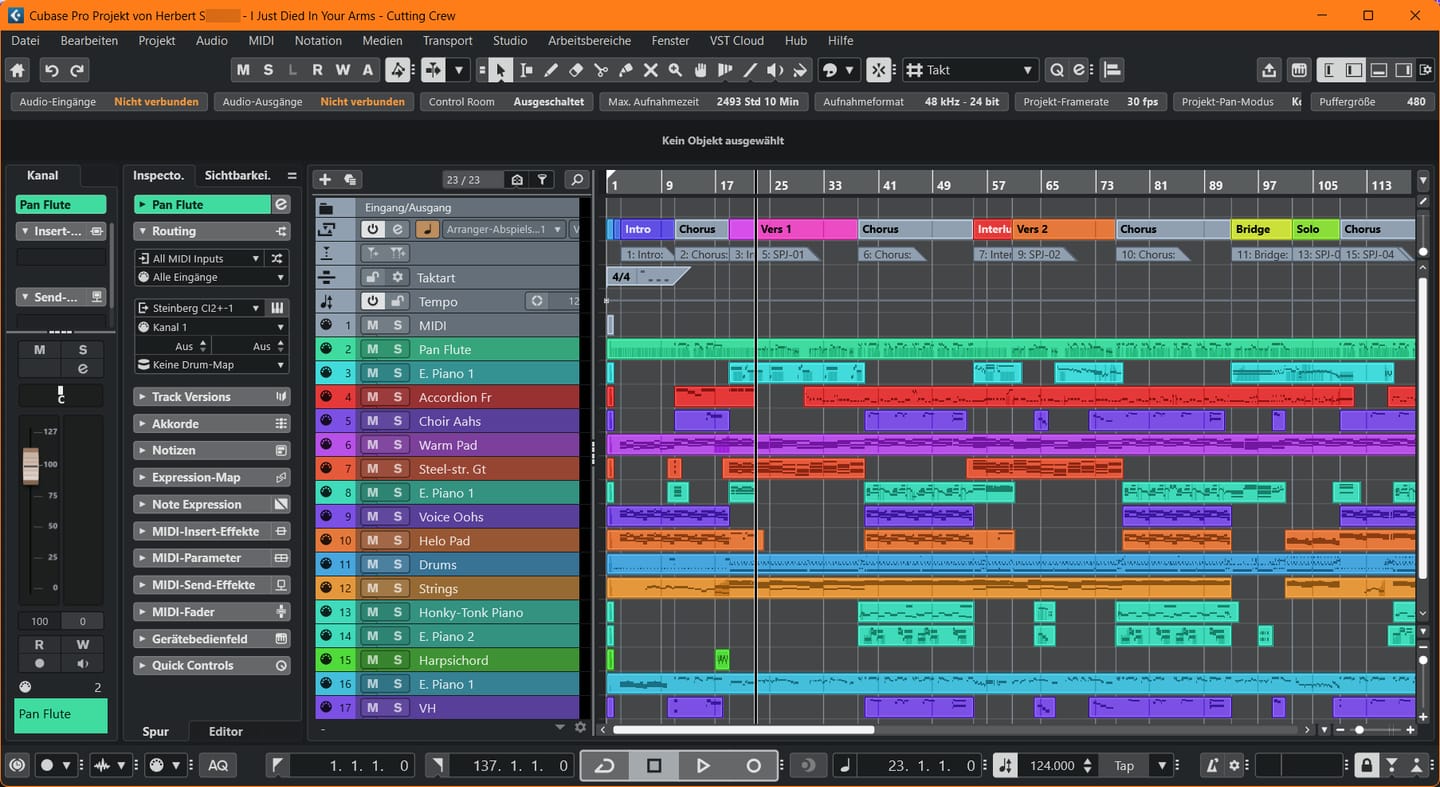
Task: Solo the Harpsichord track
Action: pyautogui.click(x=397, y=660)
